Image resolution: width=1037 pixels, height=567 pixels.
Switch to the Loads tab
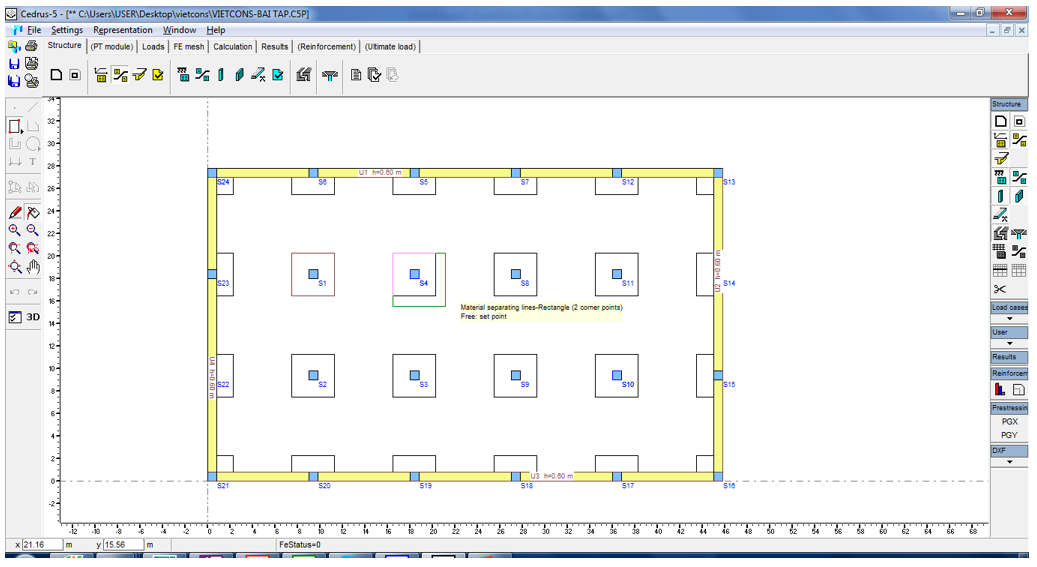click(x=153, y=46)
